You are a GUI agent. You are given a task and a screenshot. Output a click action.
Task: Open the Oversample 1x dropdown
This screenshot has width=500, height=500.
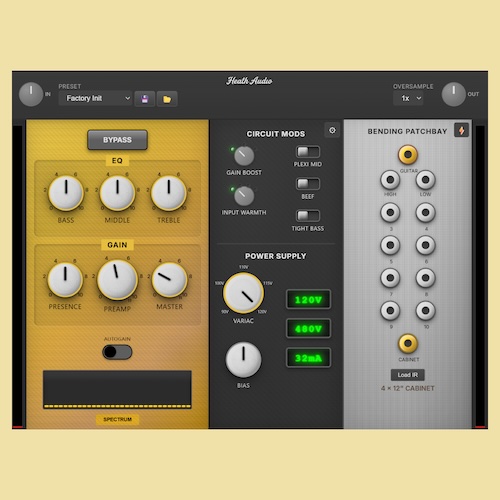pos(408,98)
